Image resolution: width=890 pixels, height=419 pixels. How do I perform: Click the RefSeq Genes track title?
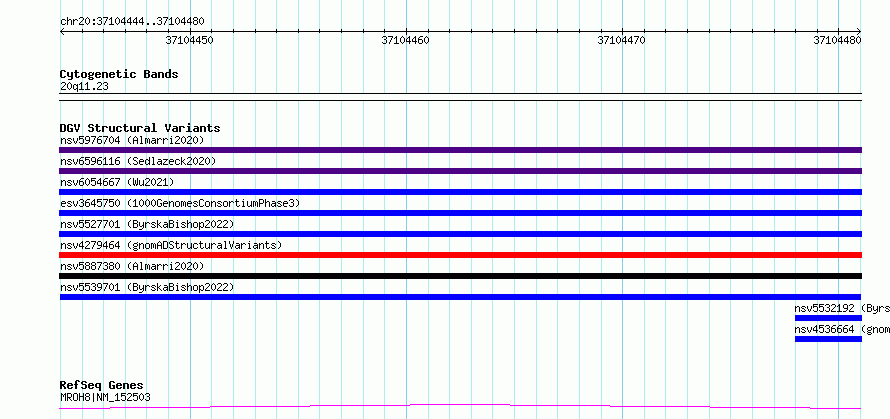tap(101, 385)
